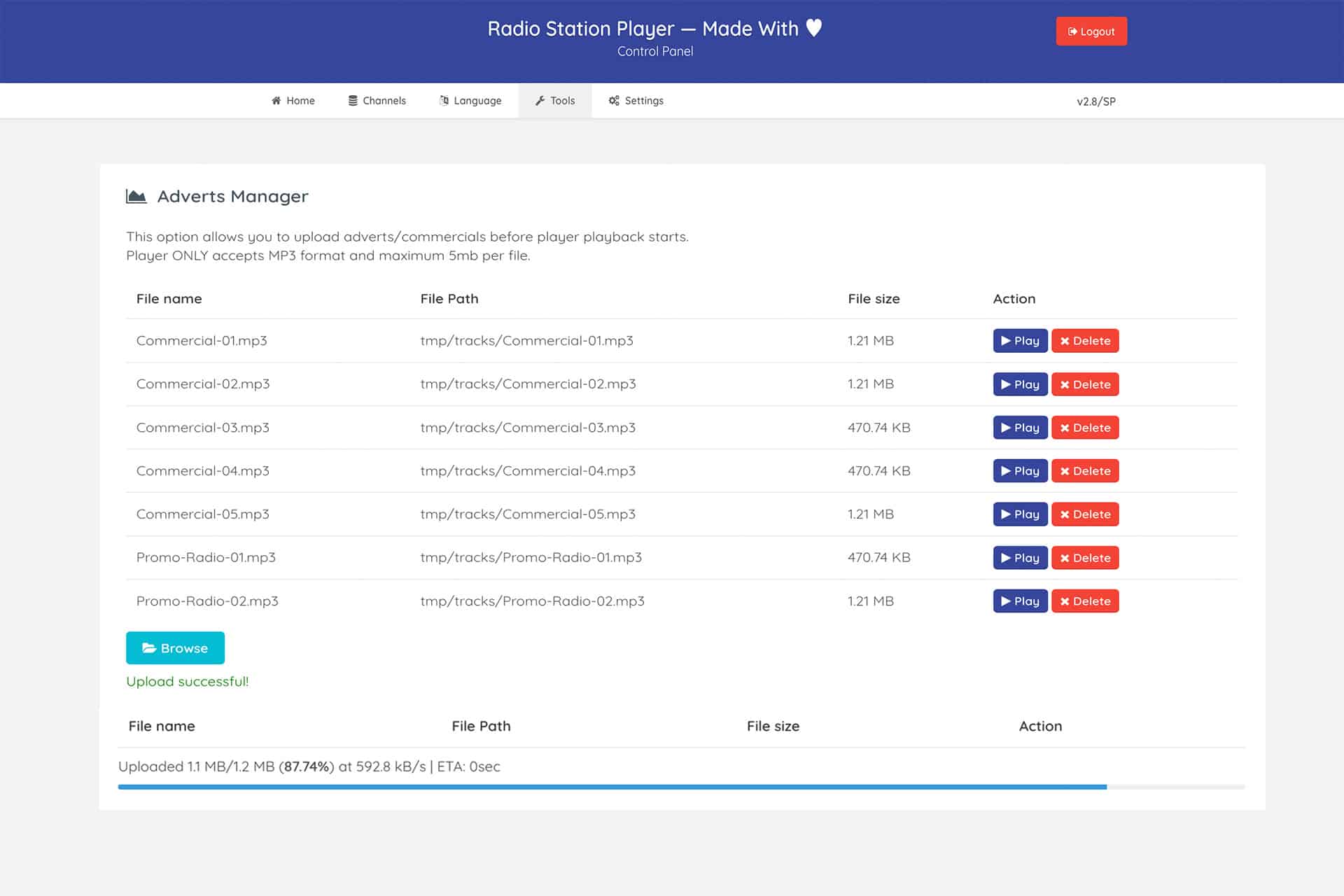
Task: Click the upper table File name header
Action: click(x=169, y=299)
